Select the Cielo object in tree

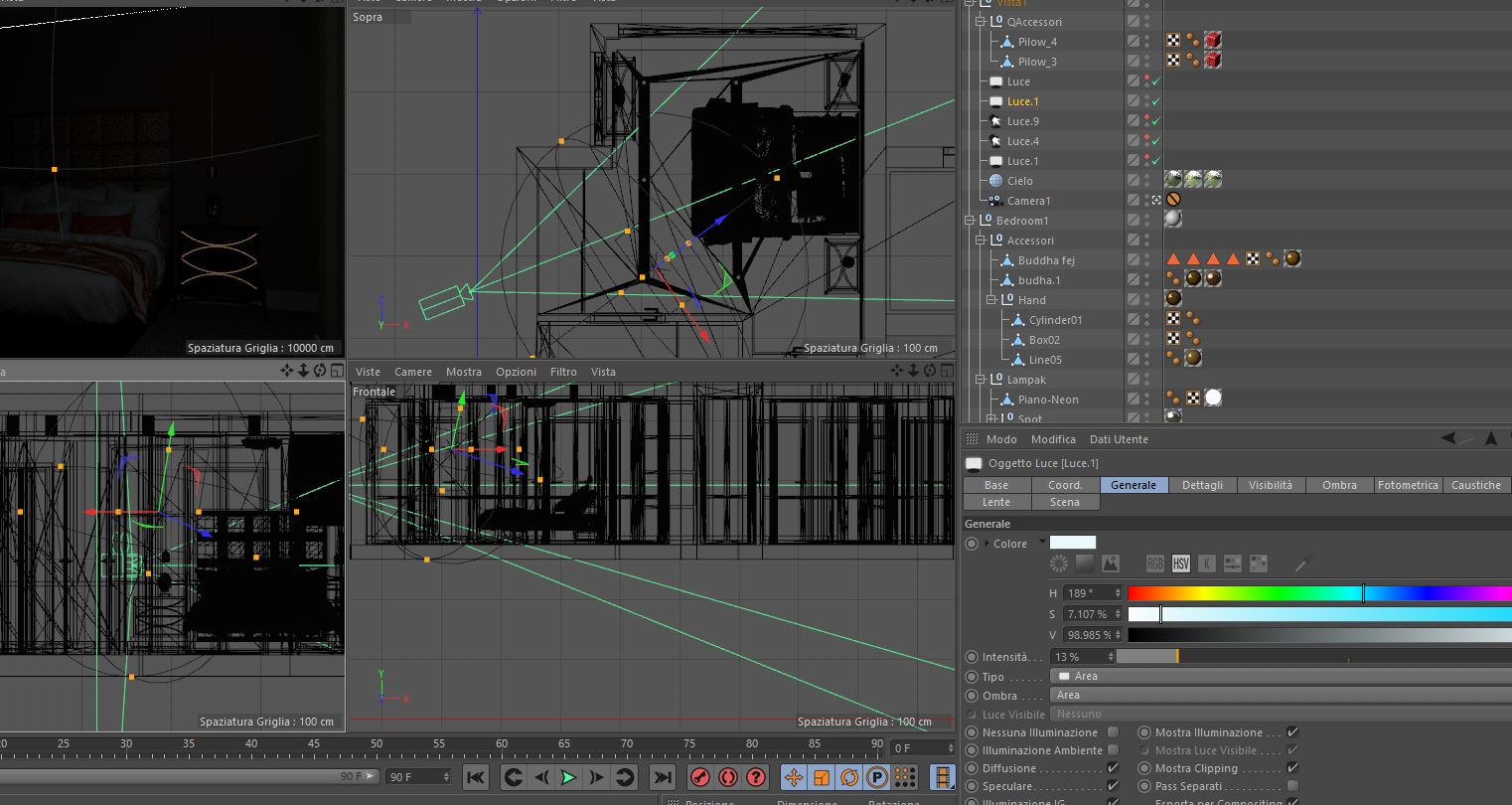[1019, 181]
